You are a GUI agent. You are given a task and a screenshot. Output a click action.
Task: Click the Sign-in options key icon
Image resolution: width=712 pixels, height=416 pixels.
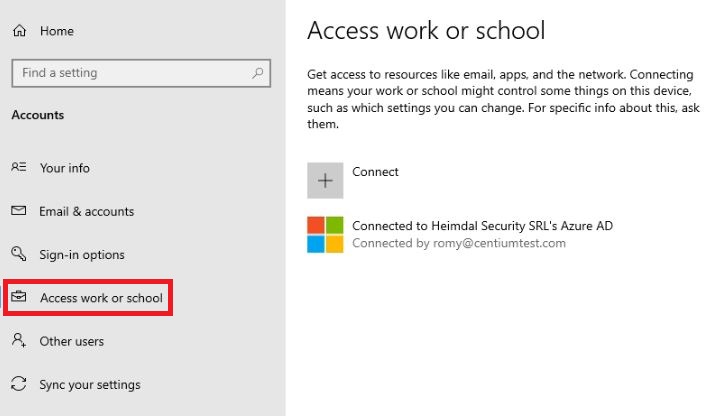point(19,253)
